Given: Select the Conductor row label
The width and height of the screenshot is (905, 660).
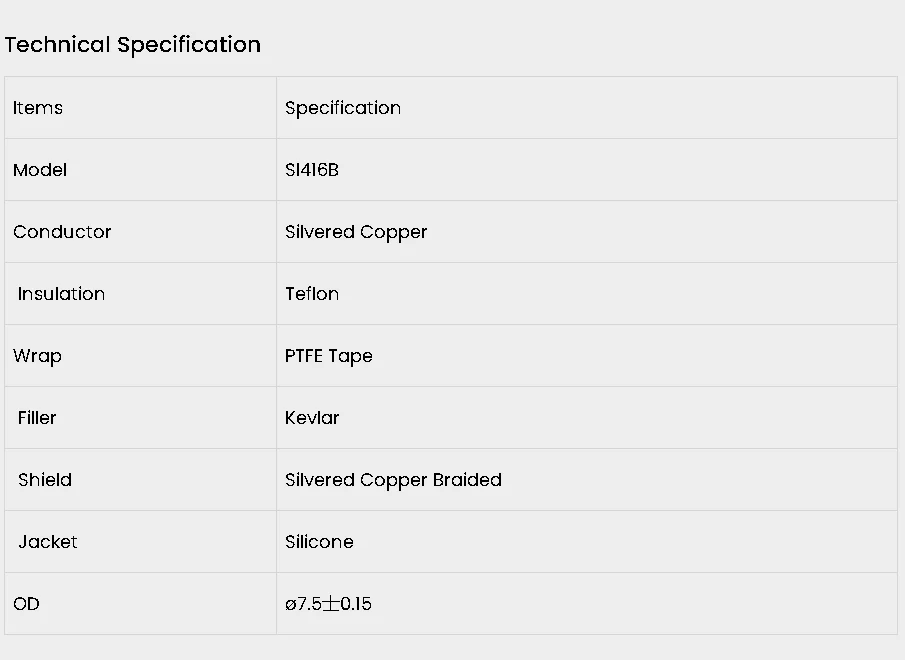Looking at the screenshot, I should pyautogui.click(x=62, y=232).
